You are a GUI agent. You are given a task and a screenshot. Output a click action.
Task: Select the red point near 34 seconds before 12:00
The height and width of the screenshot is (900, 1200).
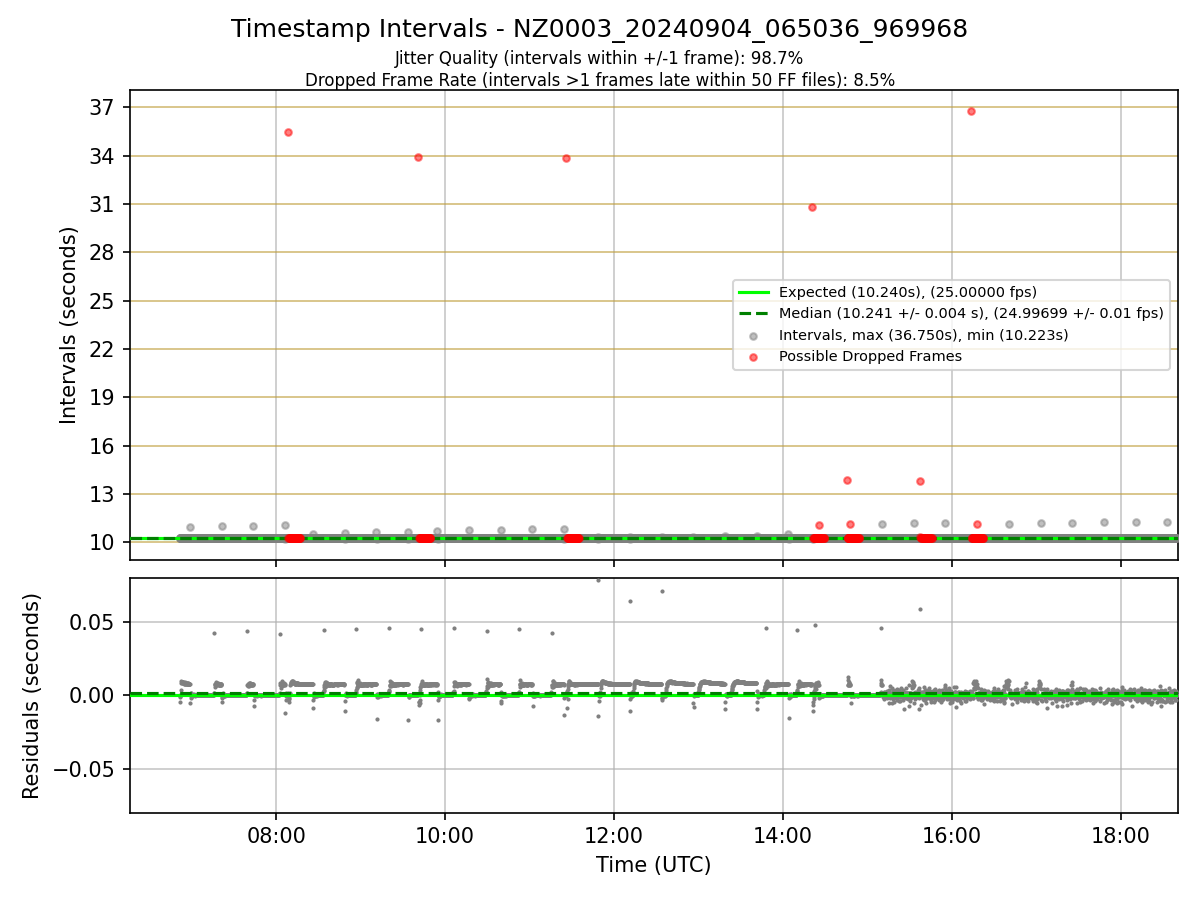566,158
